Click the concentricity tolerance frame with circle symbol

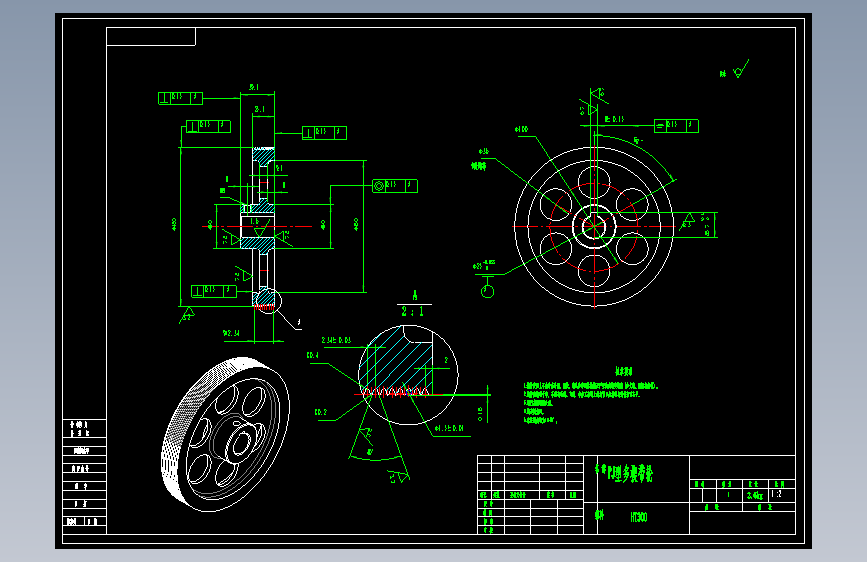click(x=395, y=186)
